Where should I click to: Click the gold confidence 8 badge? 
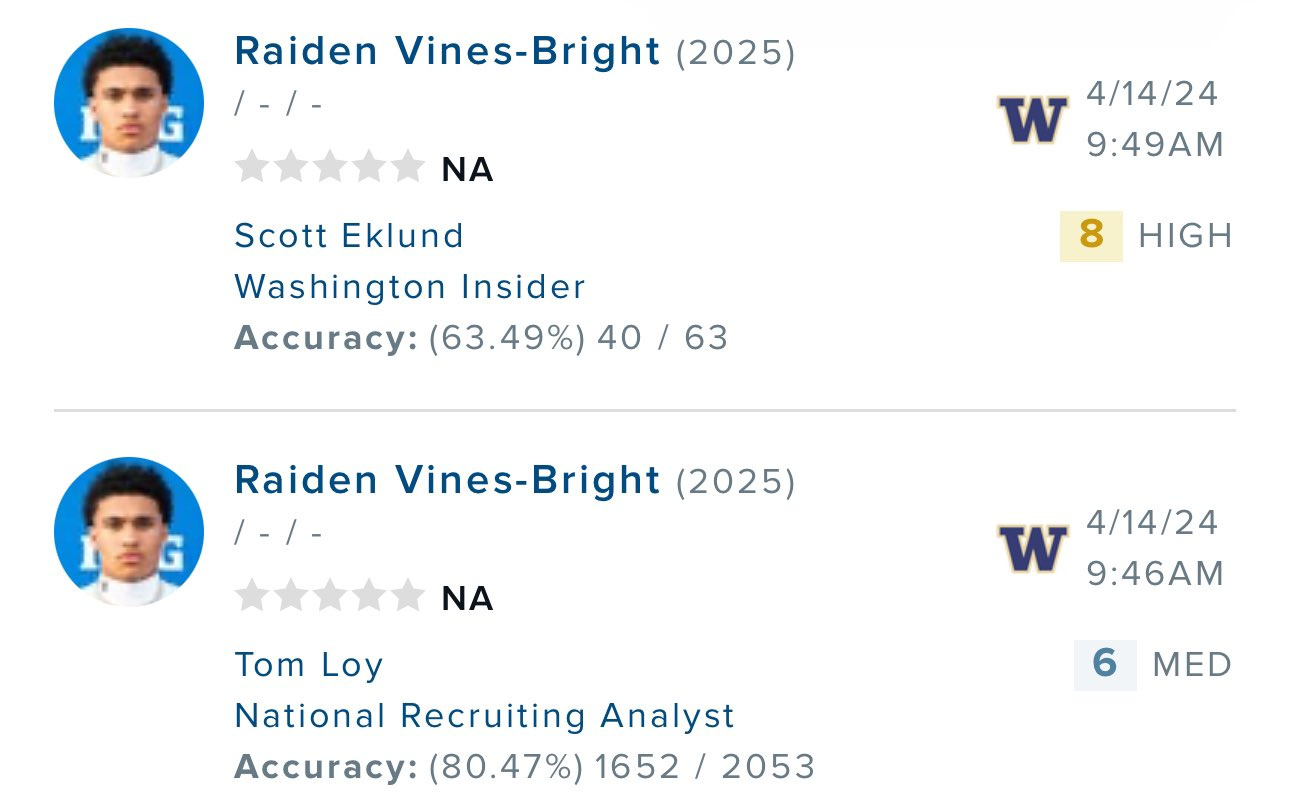click(x=1091, y=236)
